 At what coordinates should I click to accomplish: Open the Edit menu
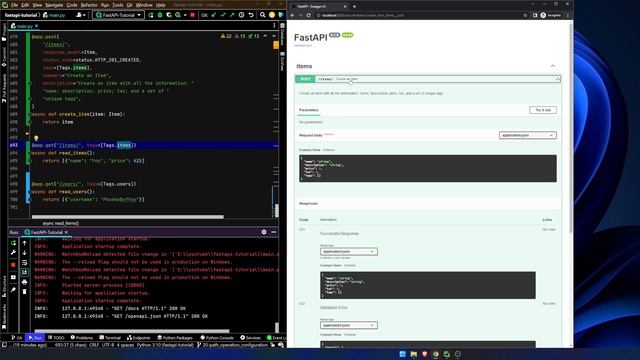25,5
